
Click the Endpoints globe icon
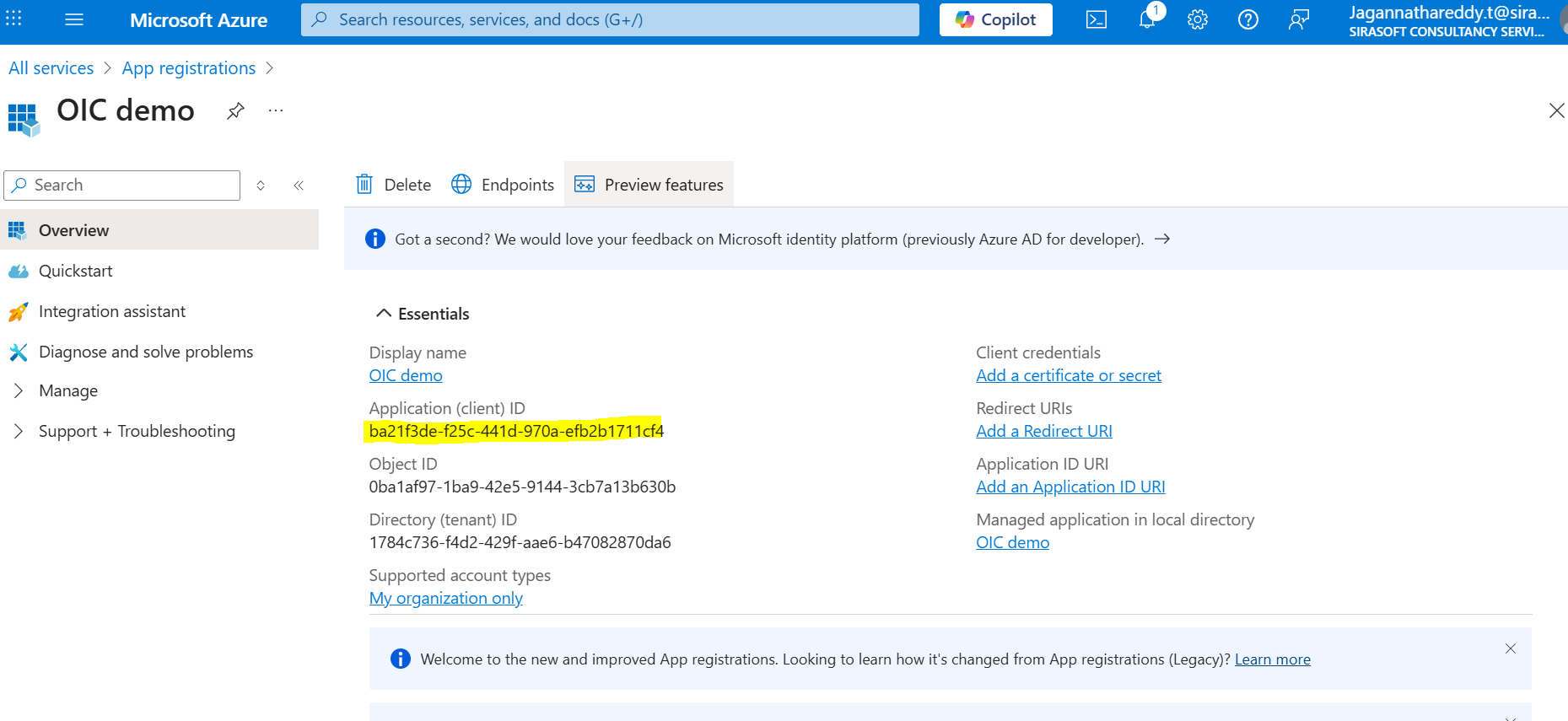pos(461,184)
